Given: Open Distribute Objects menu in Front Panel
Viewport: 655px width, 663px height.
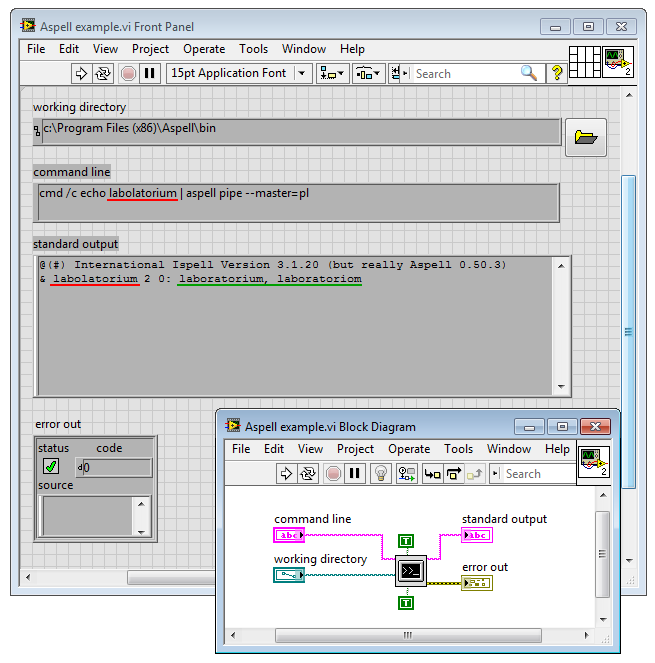Looking at the screenshot, I should click(x=368, y=74).
